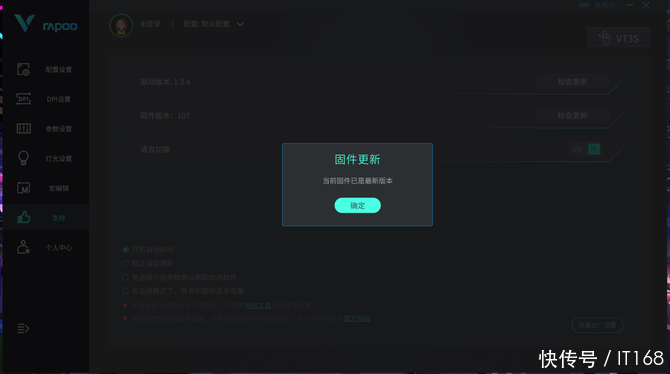Toggle 在无线模式下任务栏图标显示电量 option
The image size is (670, 374).
click(x=125, y=291)
